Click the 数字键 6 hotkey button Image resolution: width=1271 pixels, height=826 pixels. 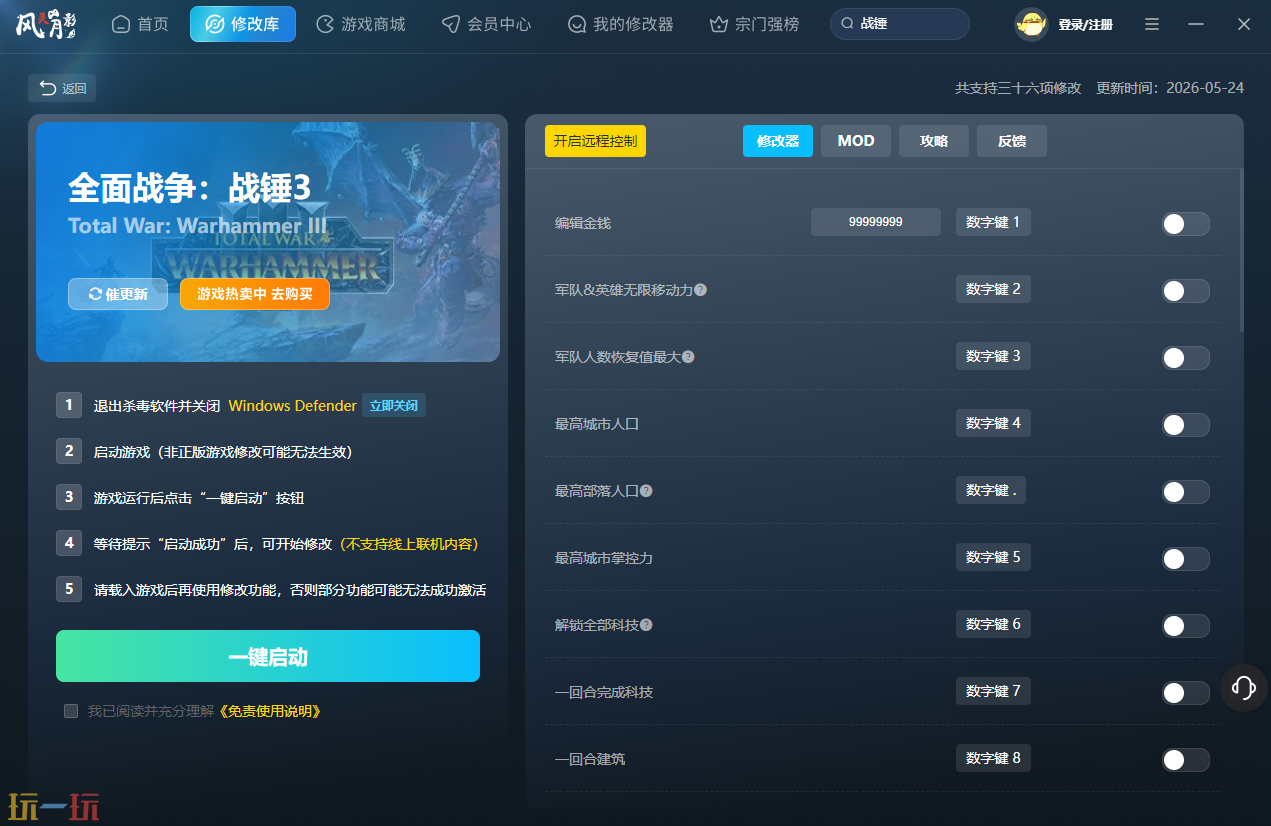coord(993,624)
